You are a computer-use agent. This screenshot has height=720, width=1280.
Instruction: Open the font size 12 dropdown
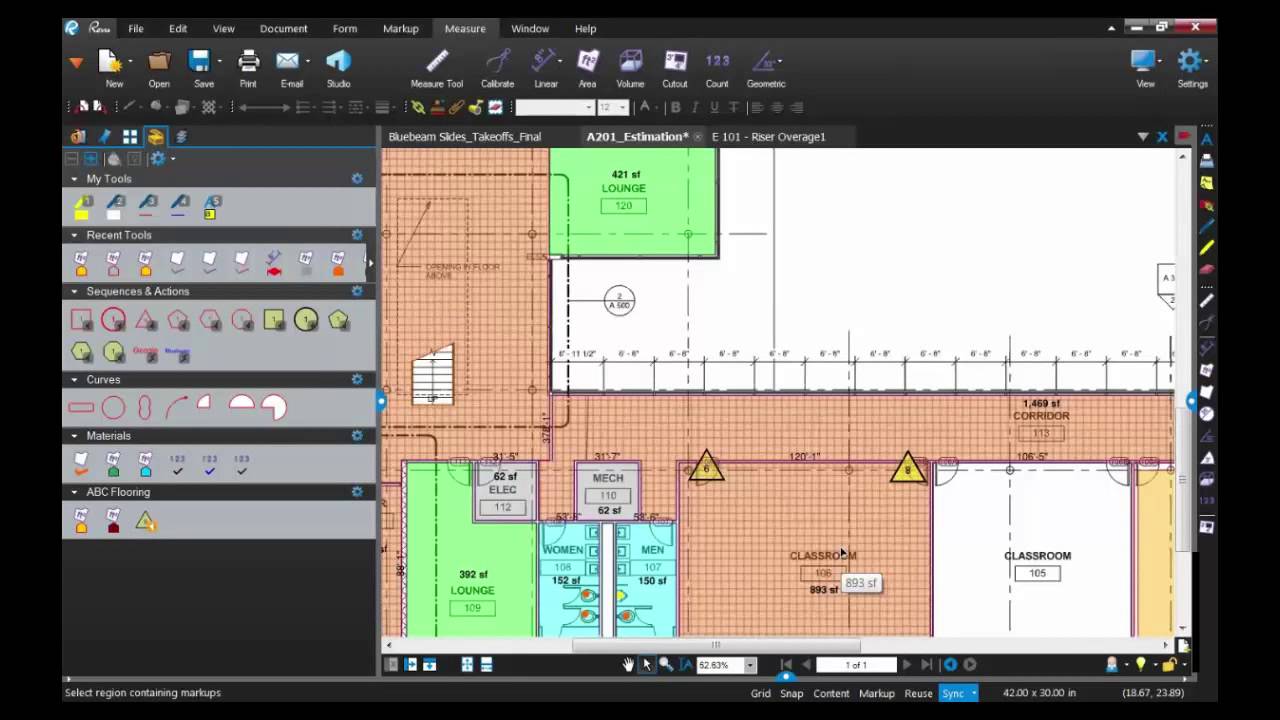coord(622,107)
